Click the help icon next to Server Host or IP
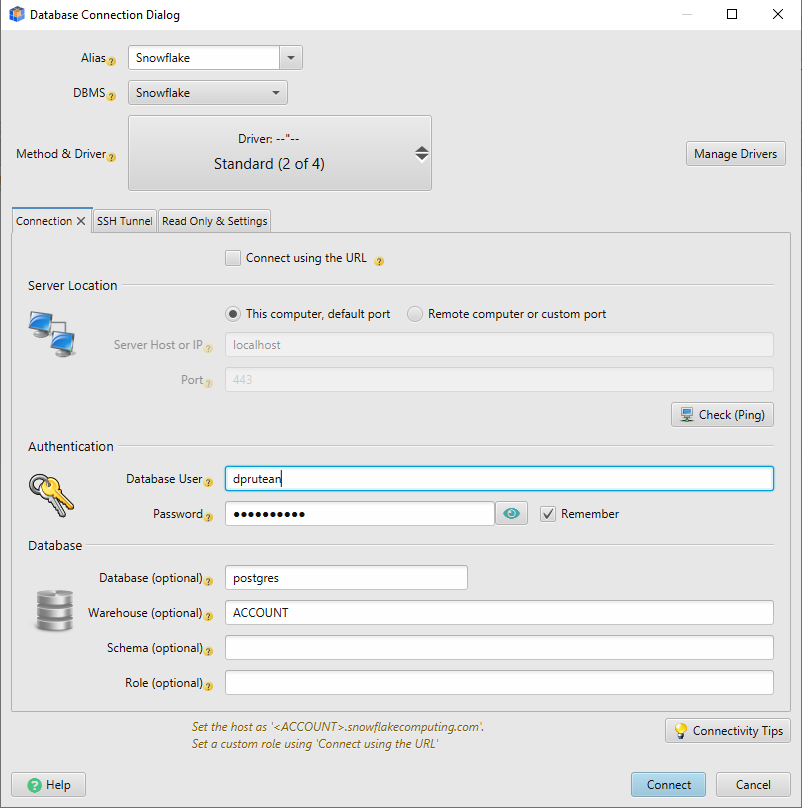 click(208, 348)
